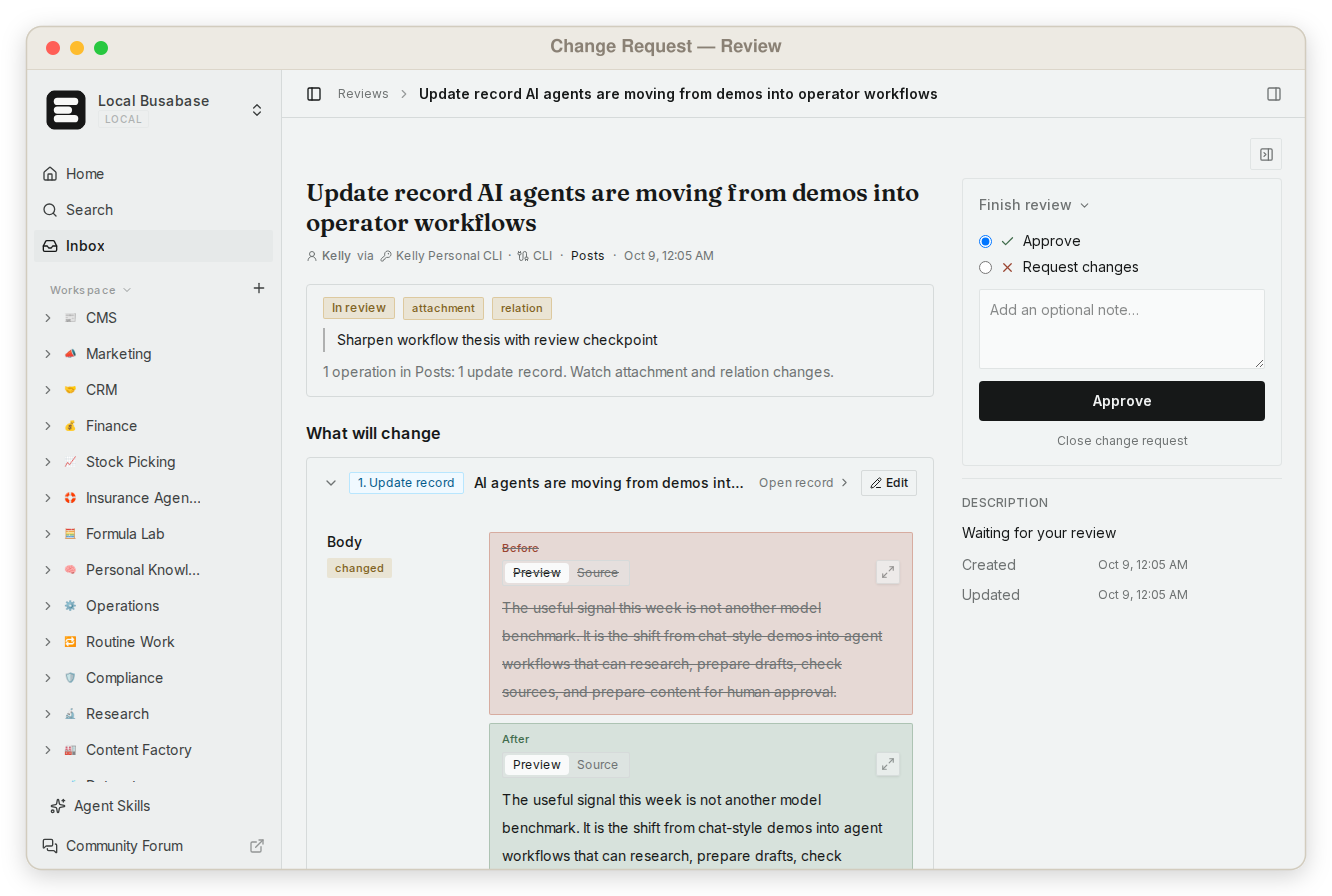The image size is (1332, 896).
Task: Toggle the left sidebar panel icon
Action: coord(314,94)
